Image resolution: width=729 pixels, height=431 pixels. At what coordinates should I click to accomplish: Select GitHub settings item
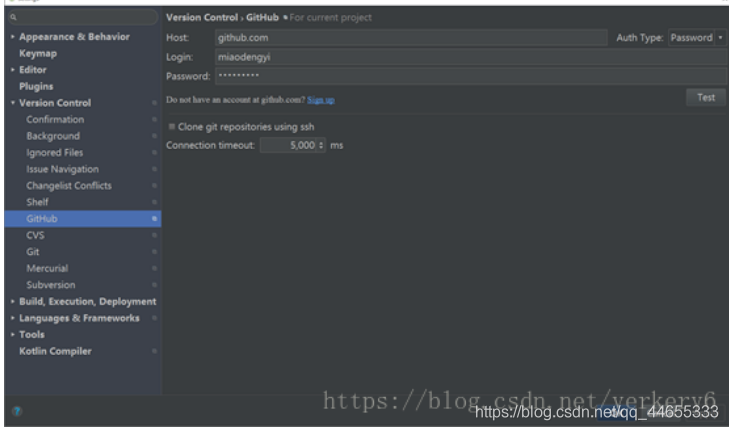(x=83, y=219)
